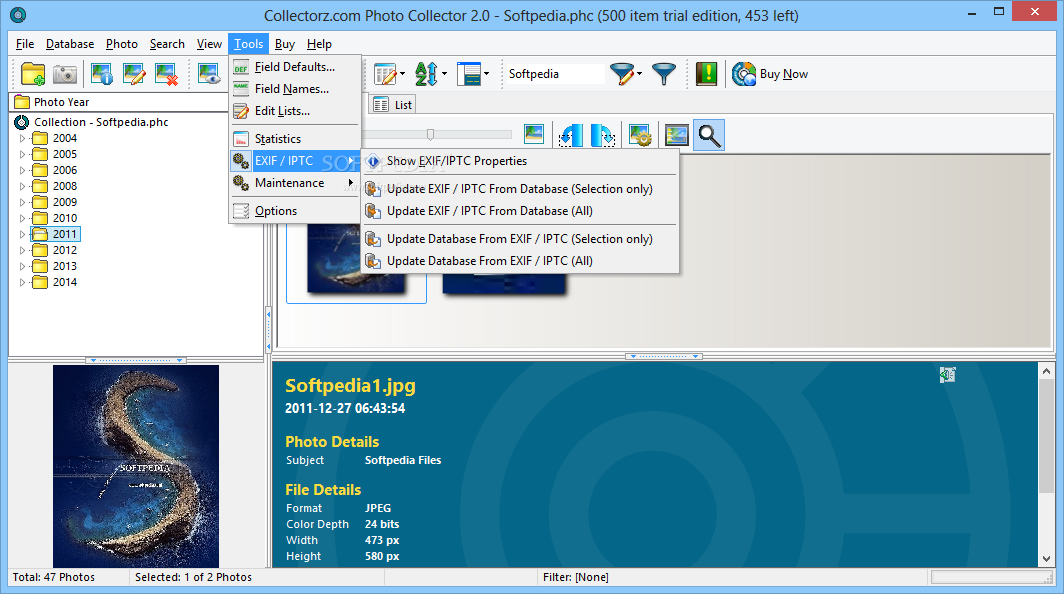1064x594 pixels.
Task: Click the image with gear settings icon
Action: (640, 135)
